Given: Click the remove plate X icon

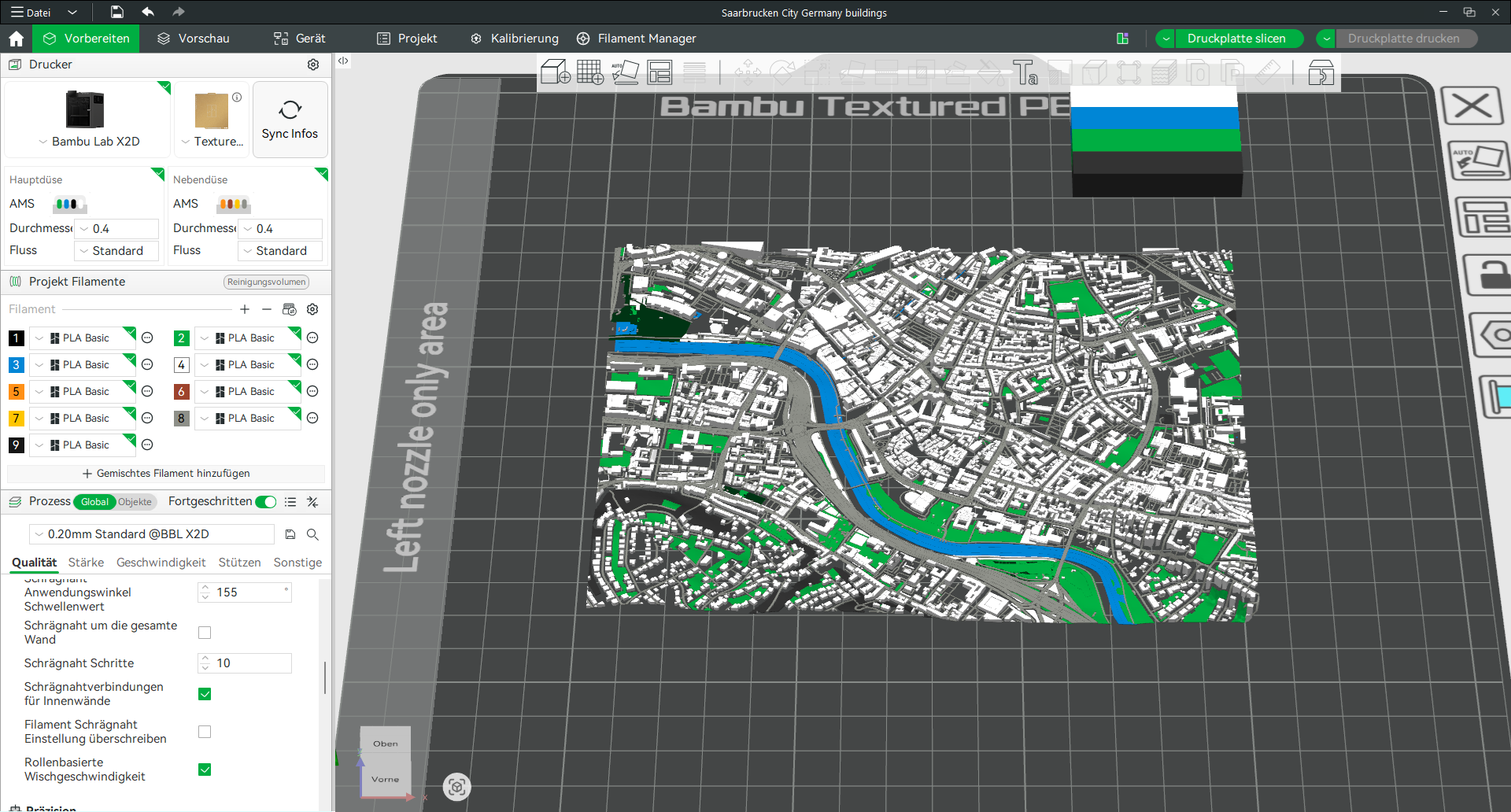Looking at the screenshot, I should (1472, 105).
